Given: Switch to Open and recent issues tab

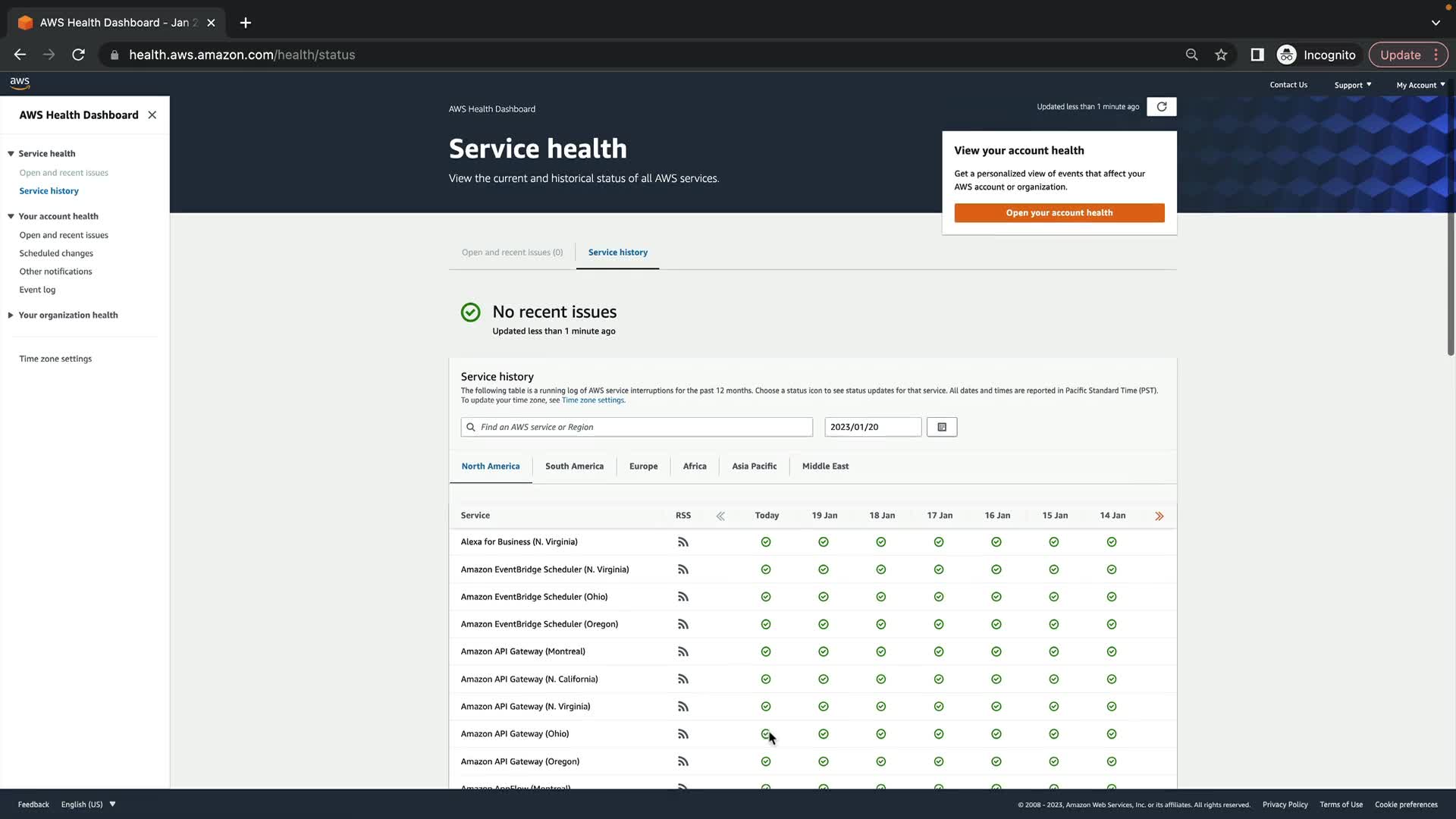Looking at the screenshot, I should click(512, 253).
